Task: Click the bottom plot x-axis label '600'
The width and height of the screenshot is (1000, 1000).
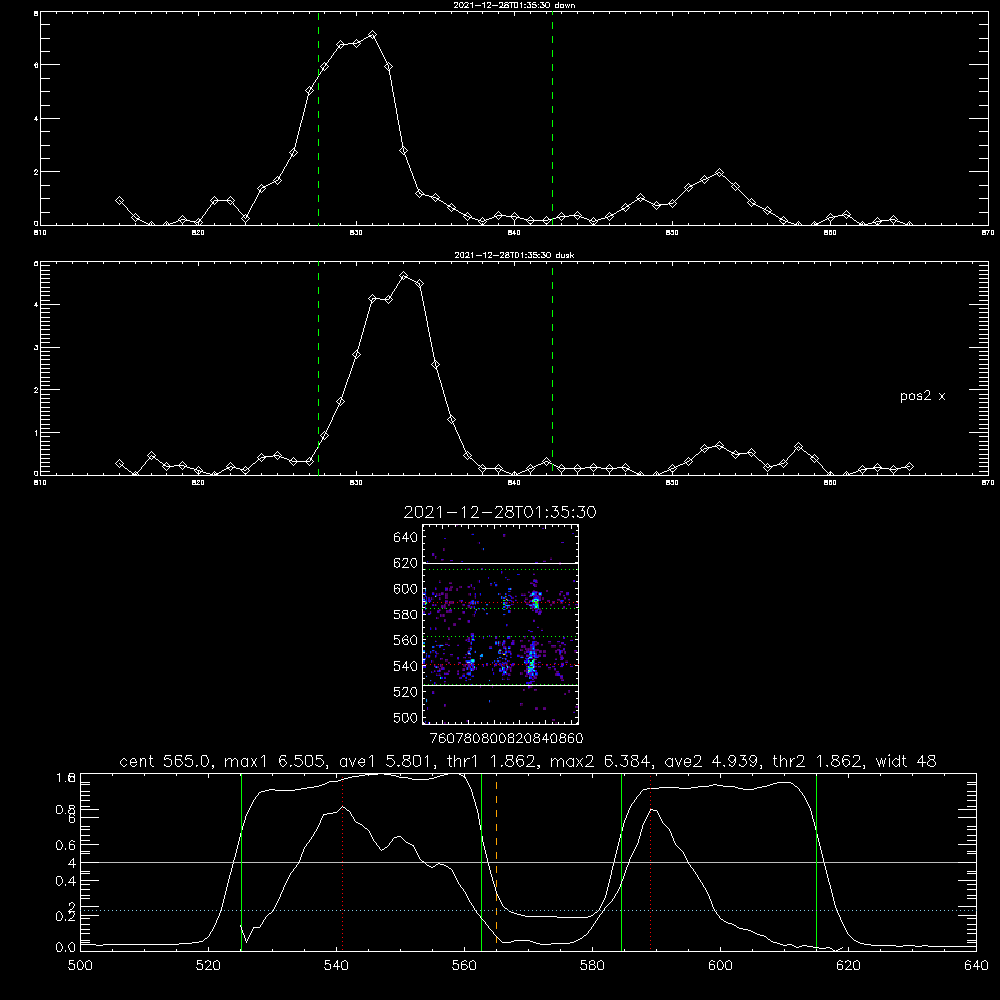Action: 721,966
